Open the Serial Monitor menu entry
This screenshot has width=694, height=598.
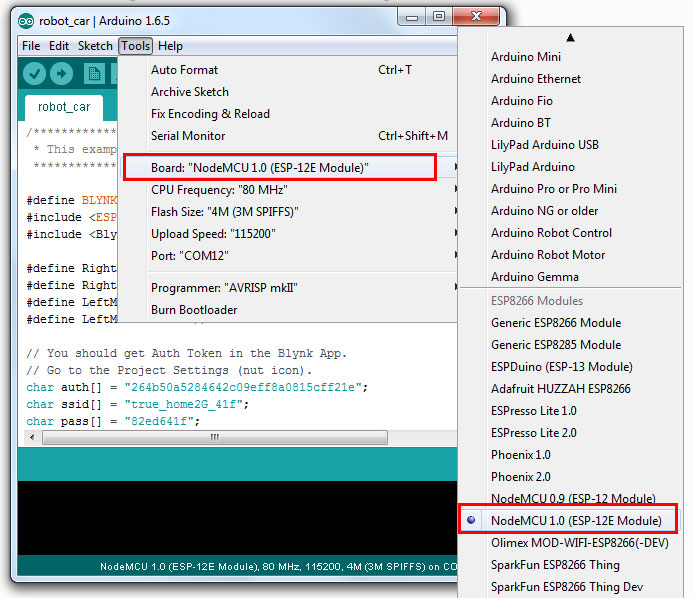coord(289,136)
